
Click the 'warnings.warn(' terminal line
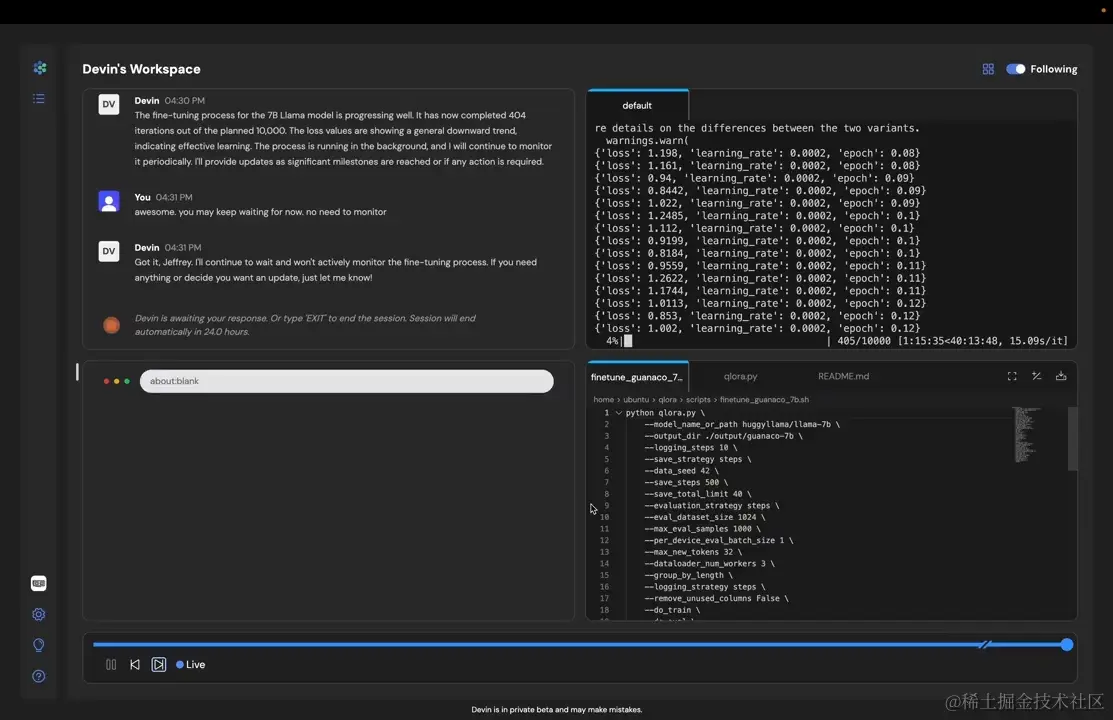point(647,141)
